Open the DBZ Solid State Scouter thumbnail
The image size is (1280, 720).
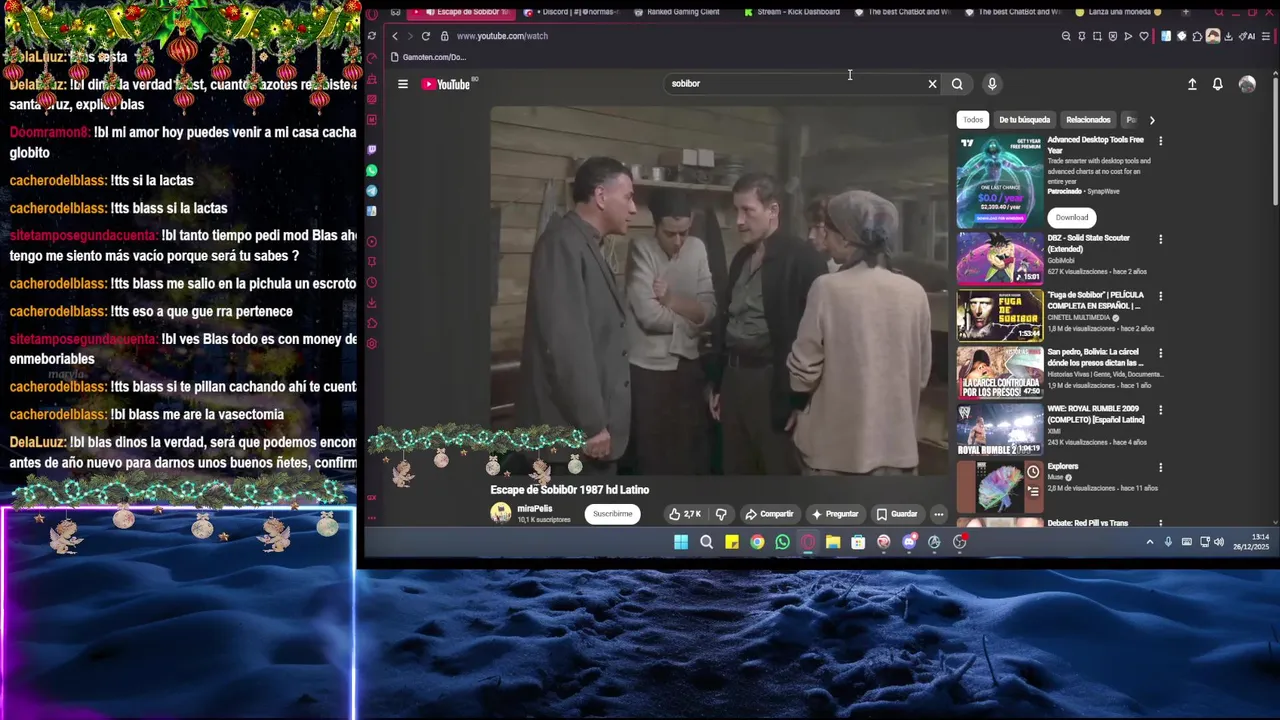(x=1000, y=259)
